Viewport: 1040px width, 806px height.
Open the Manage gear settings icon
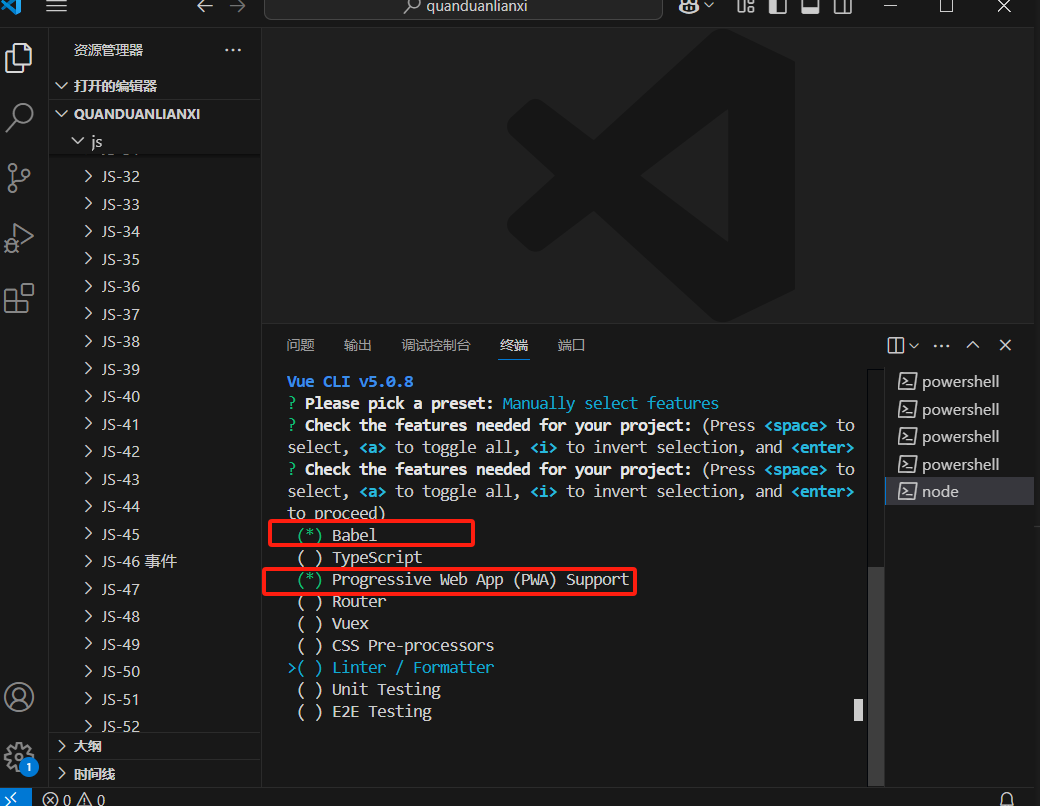[x=19, y=757]
